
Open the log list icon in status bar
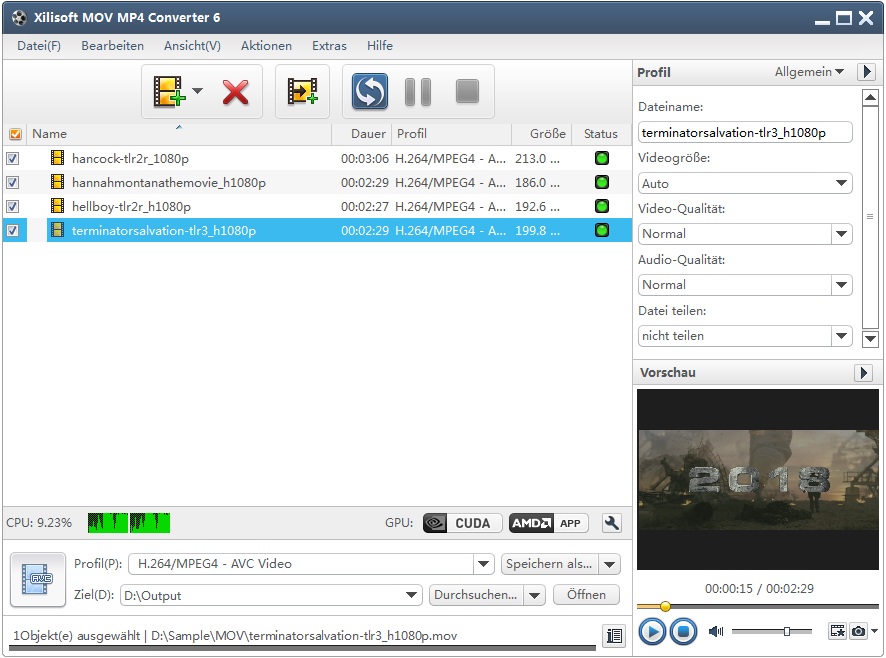[614, 635]
